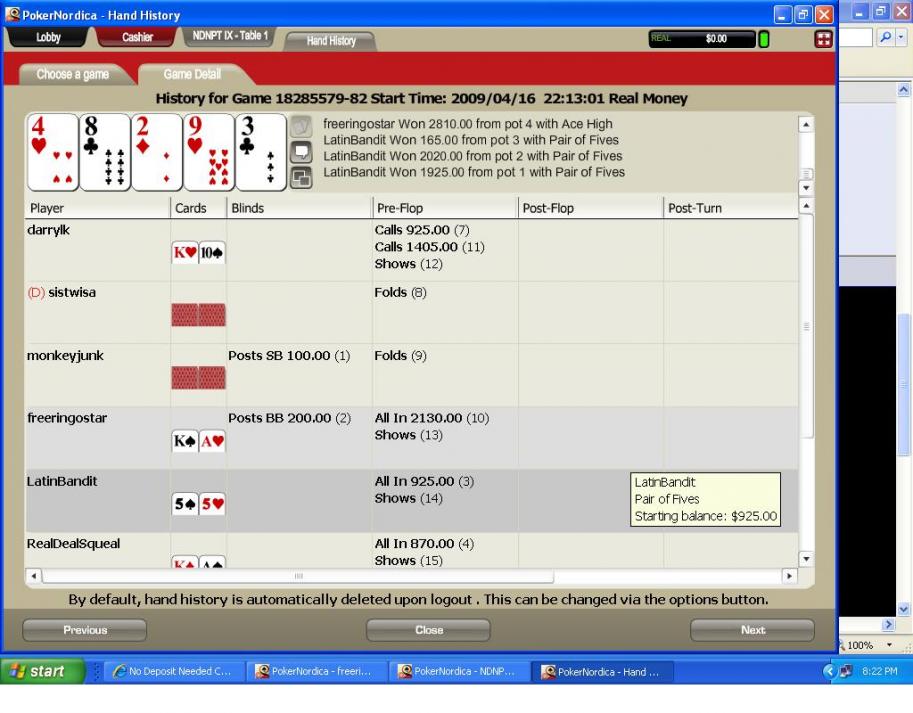Select the Hand History tab
913x713 pixels.
tap(331, 41)
